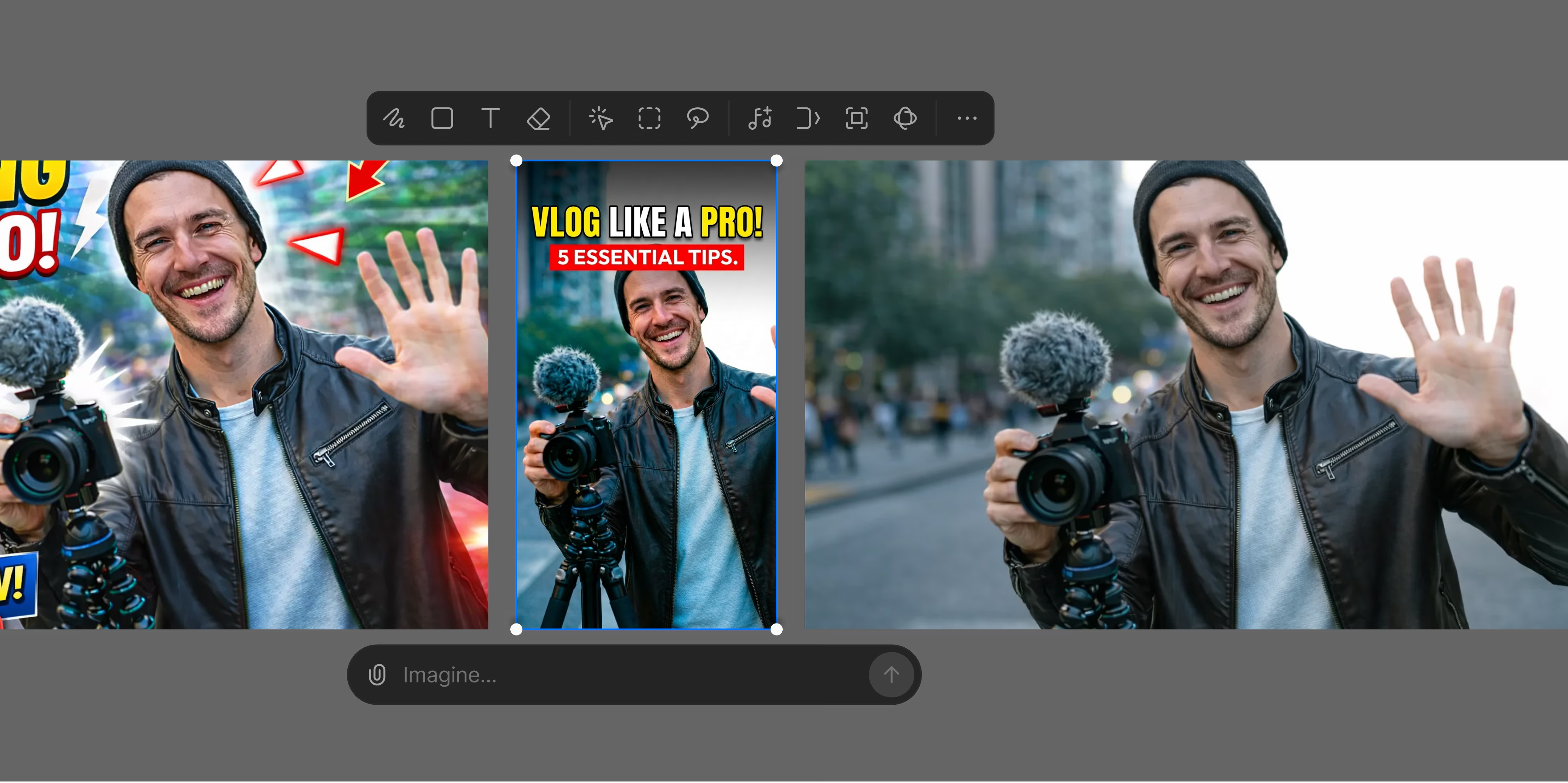Click the bottom-right selection handle
The width and height of the screenshot is (1568, 783).
(777, 630)
